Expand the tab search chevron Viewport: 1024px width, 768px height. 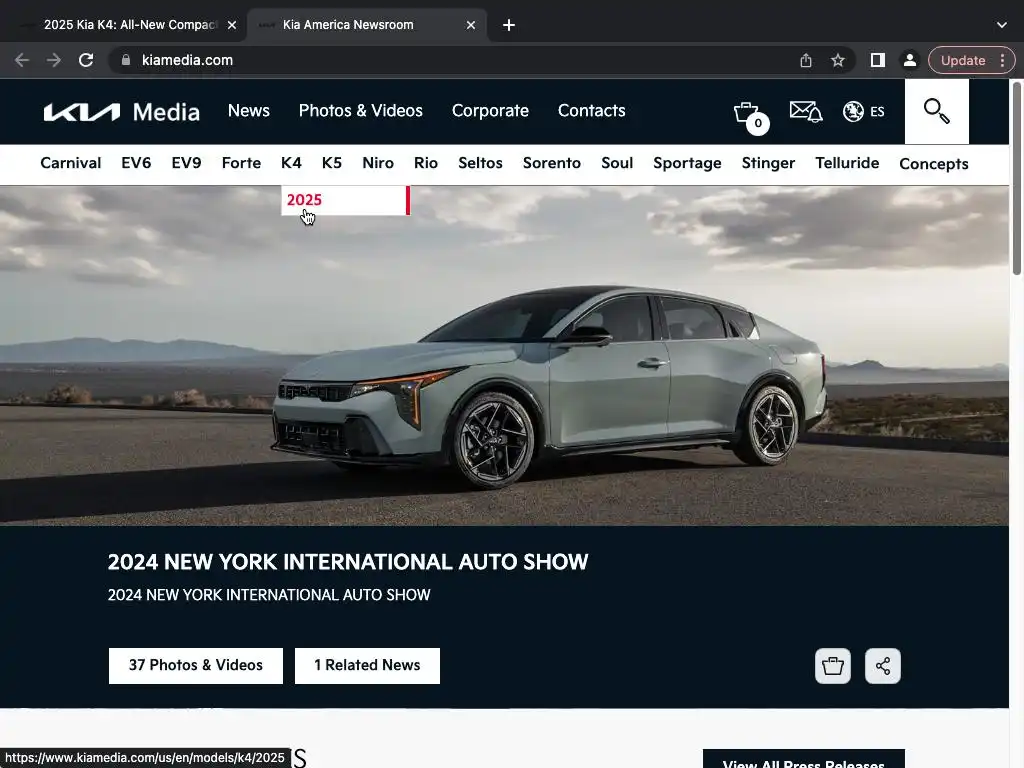(x=1002, y=25)
